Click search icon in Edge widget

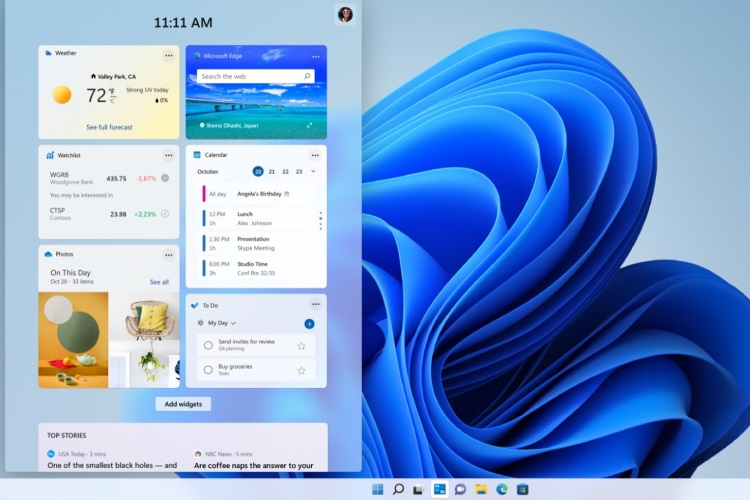307,76
